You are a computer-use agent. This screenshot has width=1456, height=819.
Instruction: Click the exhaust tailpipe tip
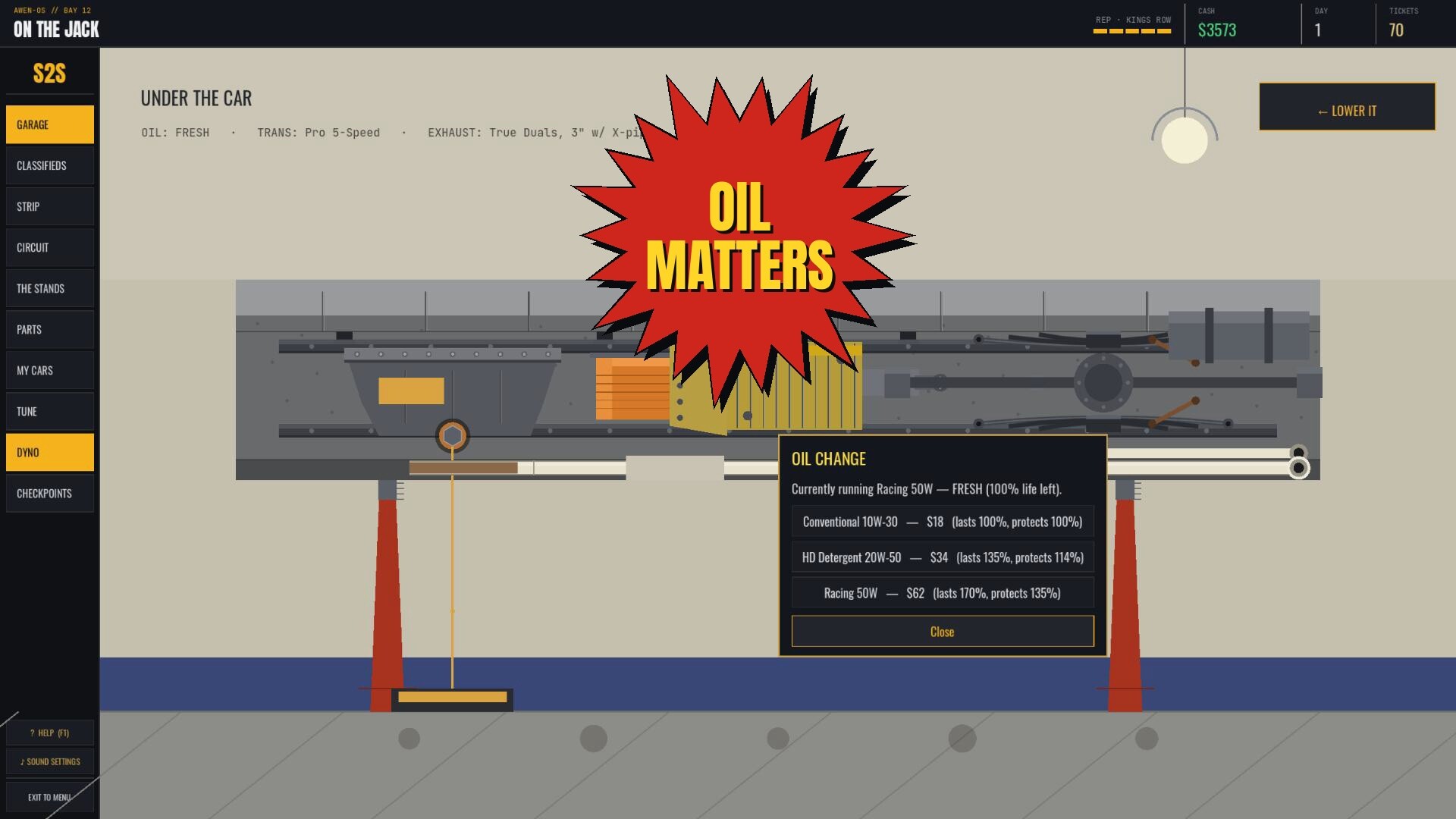point(1298,468)
